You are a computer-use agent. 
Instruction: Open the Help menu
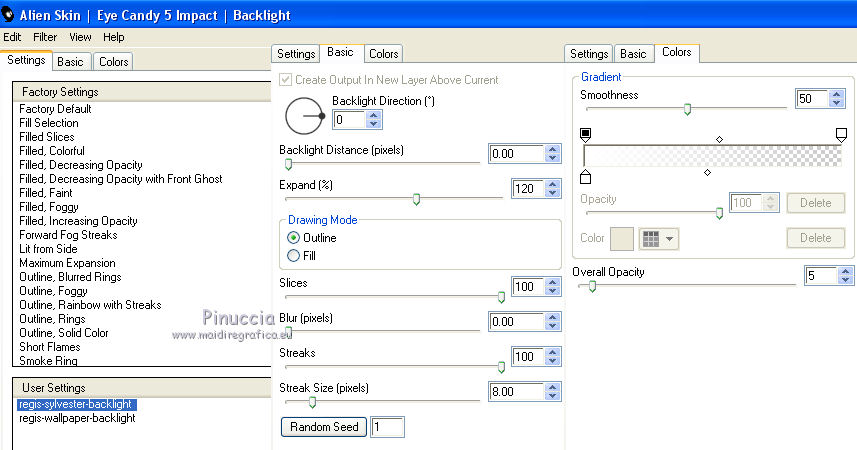coord(114,37)
